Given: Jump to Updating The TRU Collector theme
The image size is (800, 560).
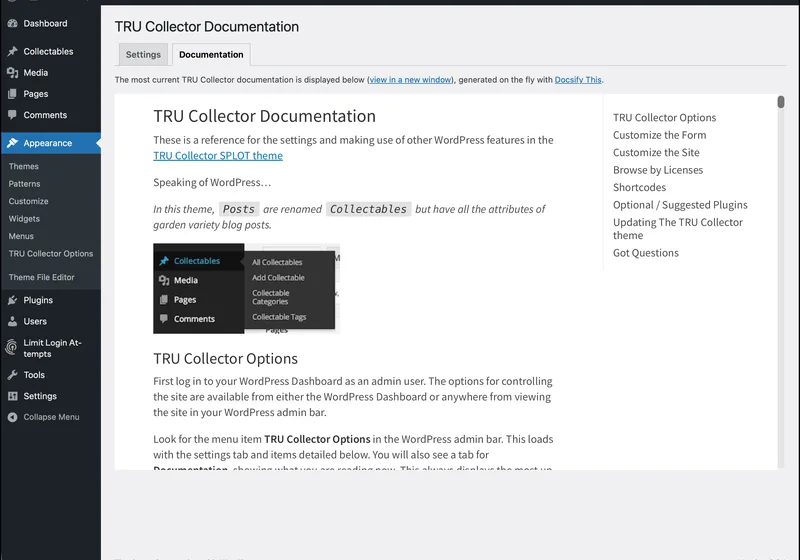Looking at the screenshot, I should click(x=678, y=229).
